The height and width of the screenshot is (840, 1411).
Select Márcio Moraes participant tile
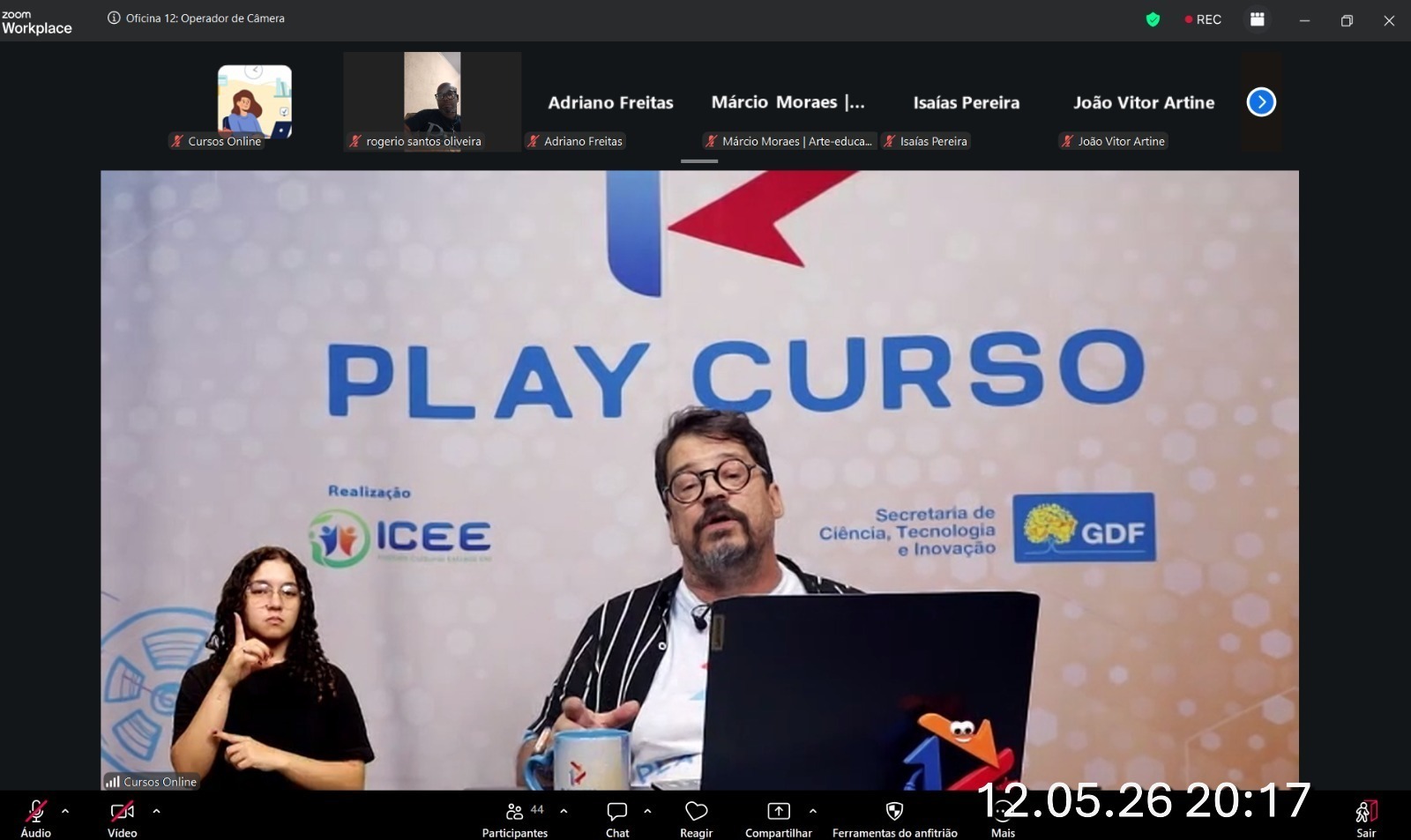(788, 102)
